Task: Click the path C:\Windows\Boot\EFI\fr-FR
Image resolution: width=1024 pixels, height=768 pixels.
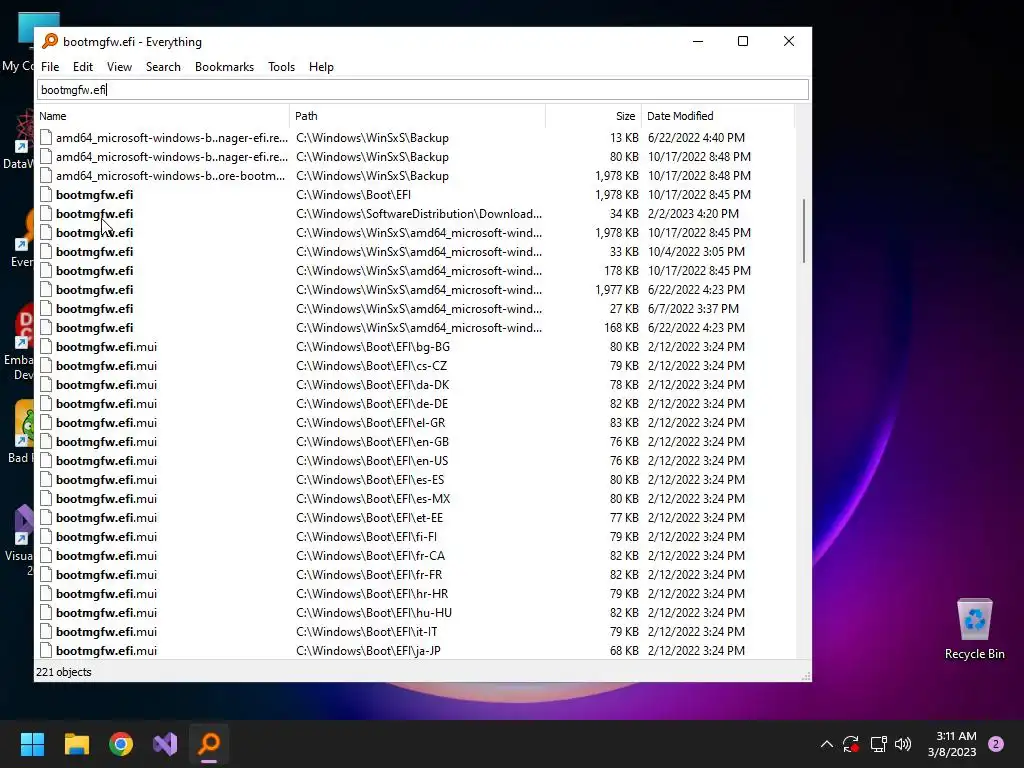Action: pos(369,575)
